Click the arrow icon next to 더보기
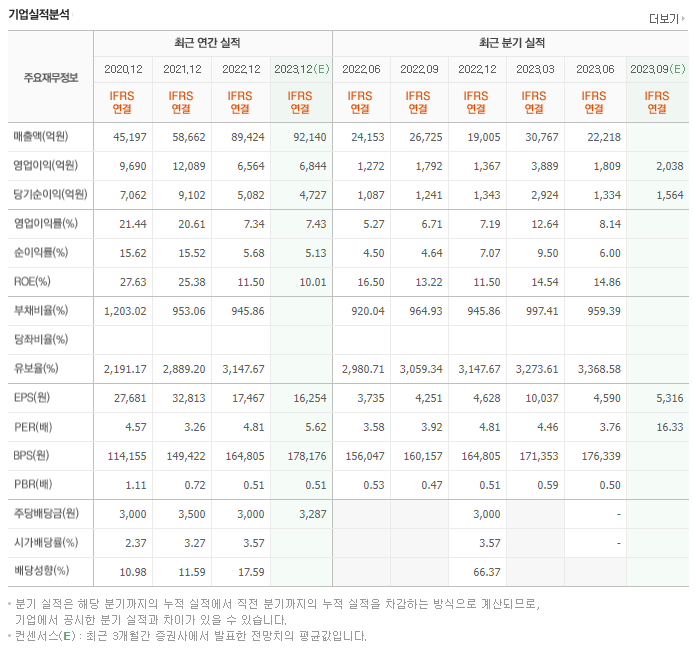 tap(683, 19)
